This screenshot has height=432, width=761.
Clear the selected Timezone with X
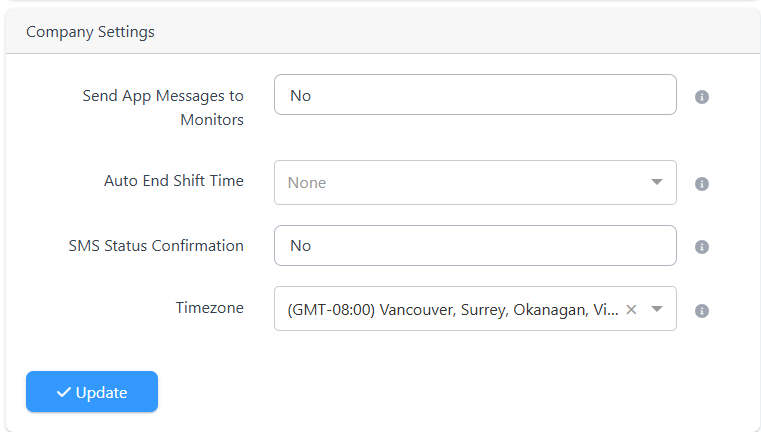tap(631, 309)
